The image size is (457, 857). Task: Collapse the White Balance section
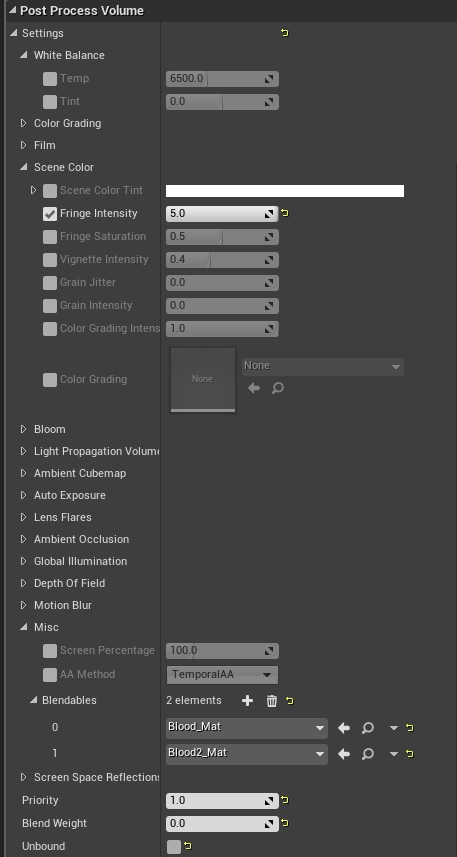click(x=23, y=55)
